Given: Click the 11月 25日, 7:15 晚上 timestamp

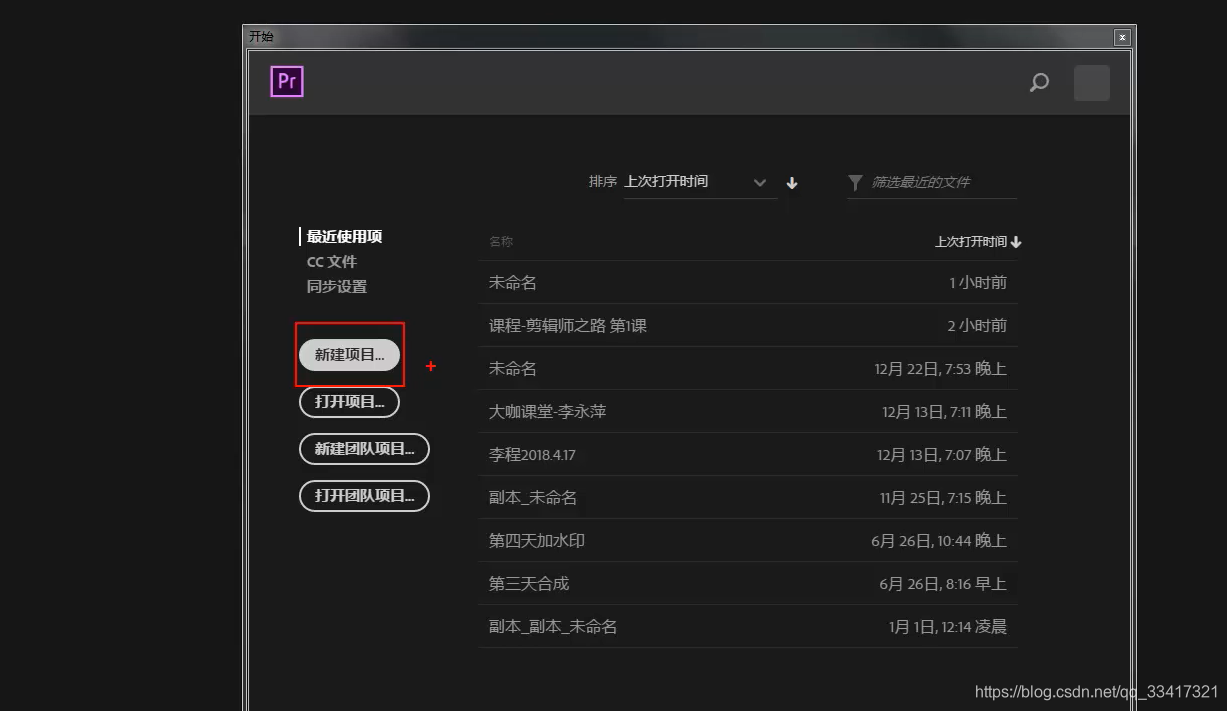Looking at the screenshot, I should tap(943, 498).
